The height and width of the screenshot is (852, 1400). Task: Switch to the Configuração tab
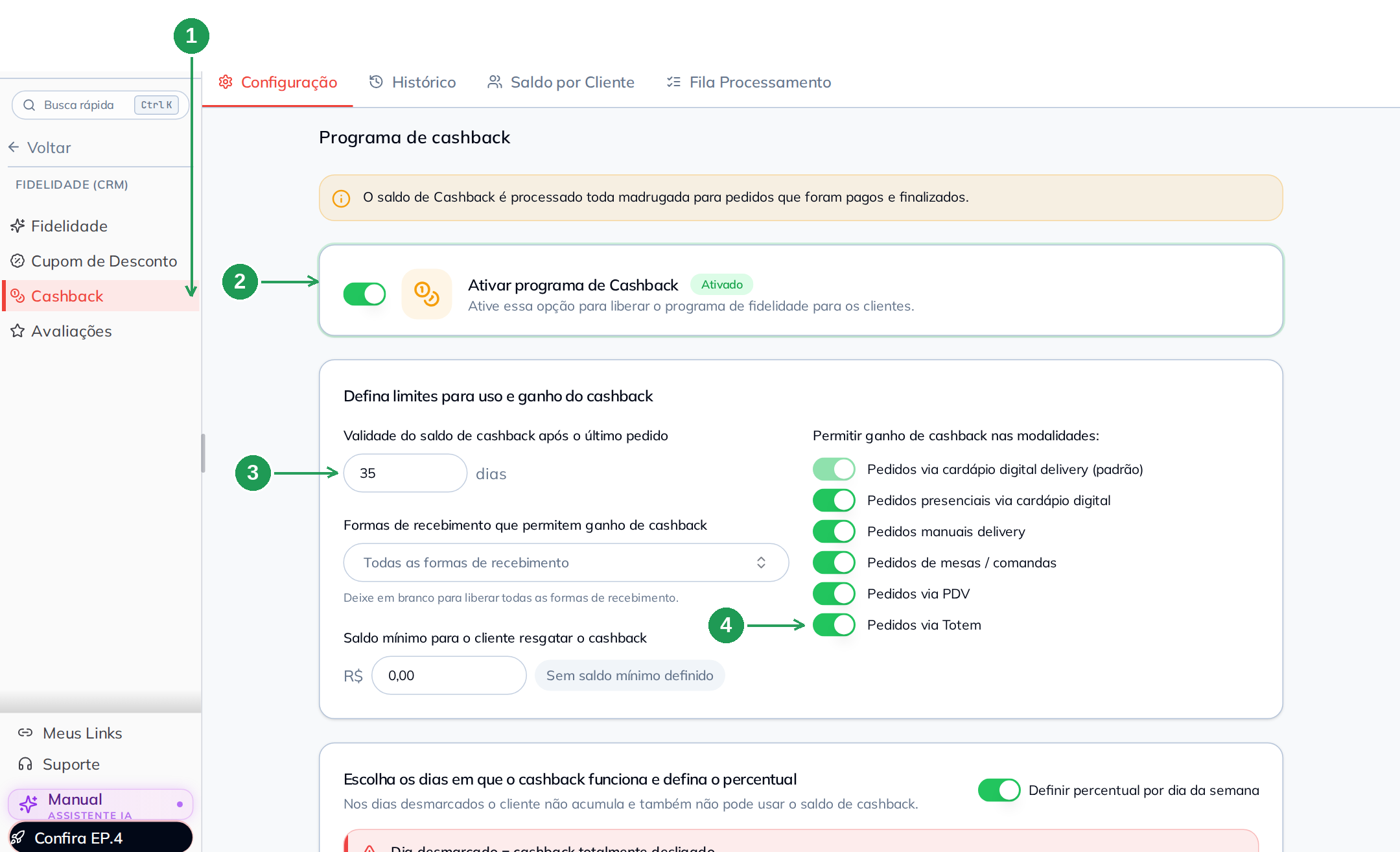tap(277, 82)
